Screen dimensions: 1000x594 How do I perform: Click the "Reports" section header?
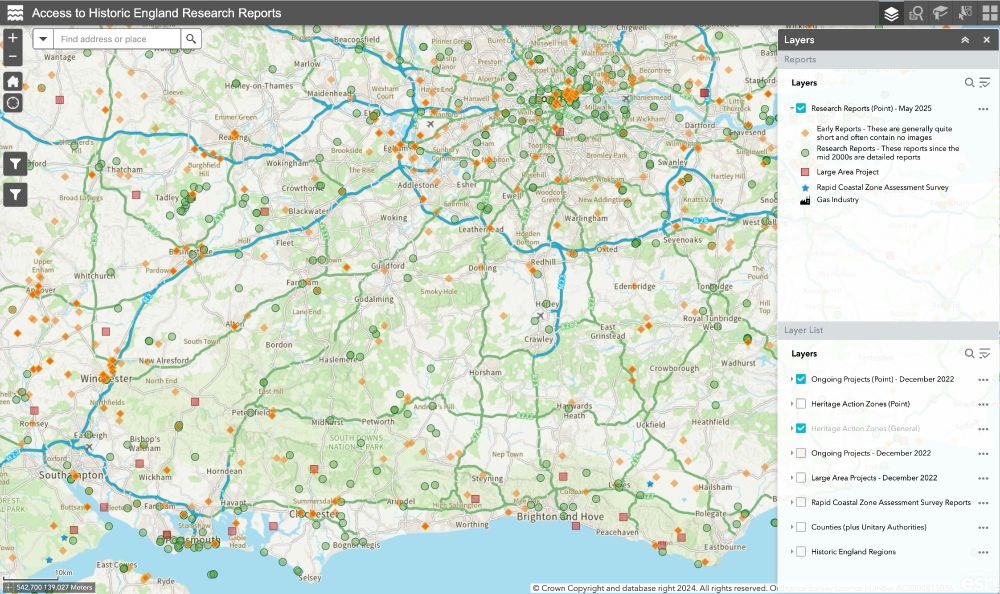888,59
